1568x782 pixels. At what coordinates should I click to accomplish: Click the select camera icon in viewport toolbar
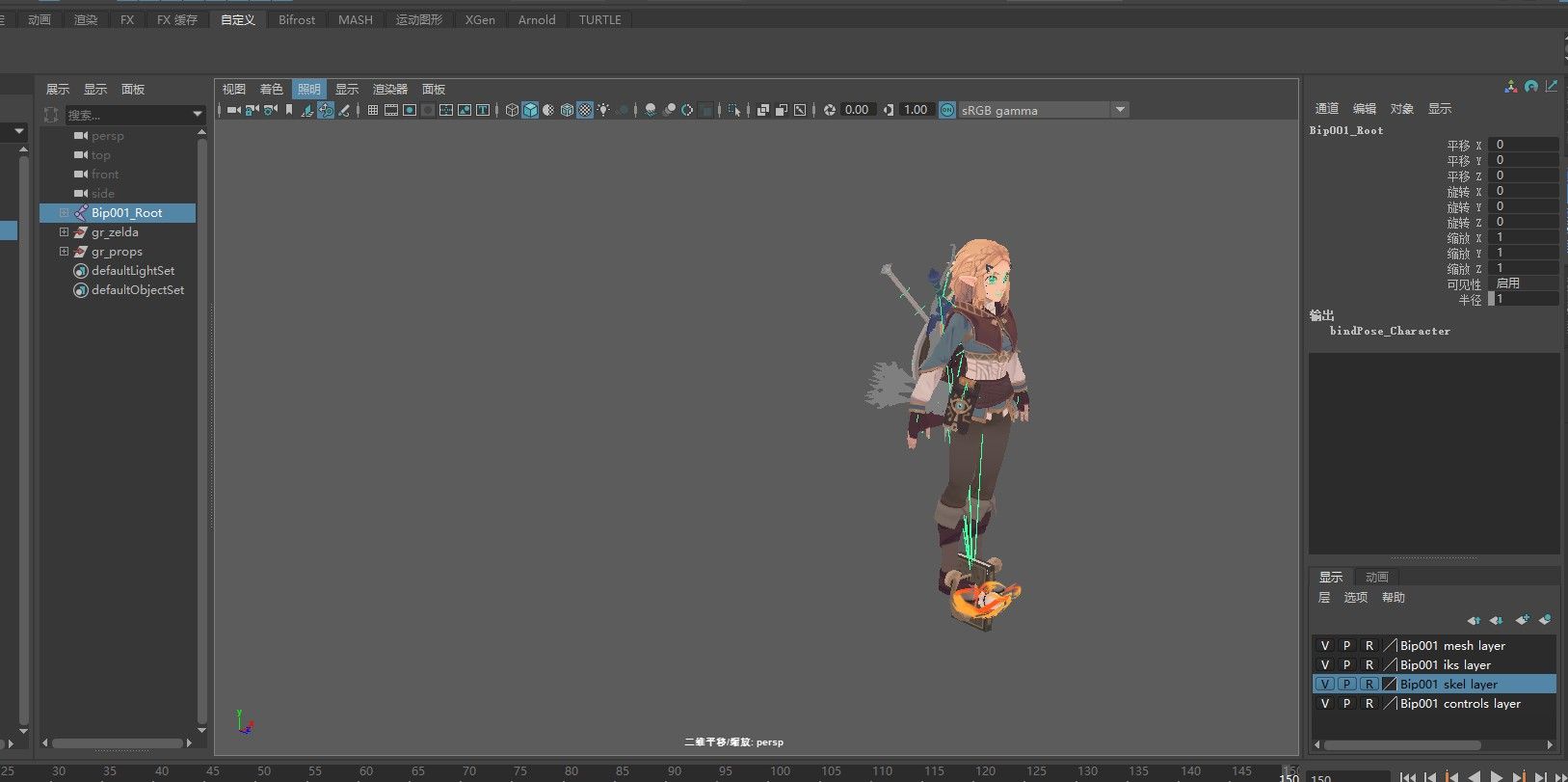pyautogui.click(x=234, y=110)
